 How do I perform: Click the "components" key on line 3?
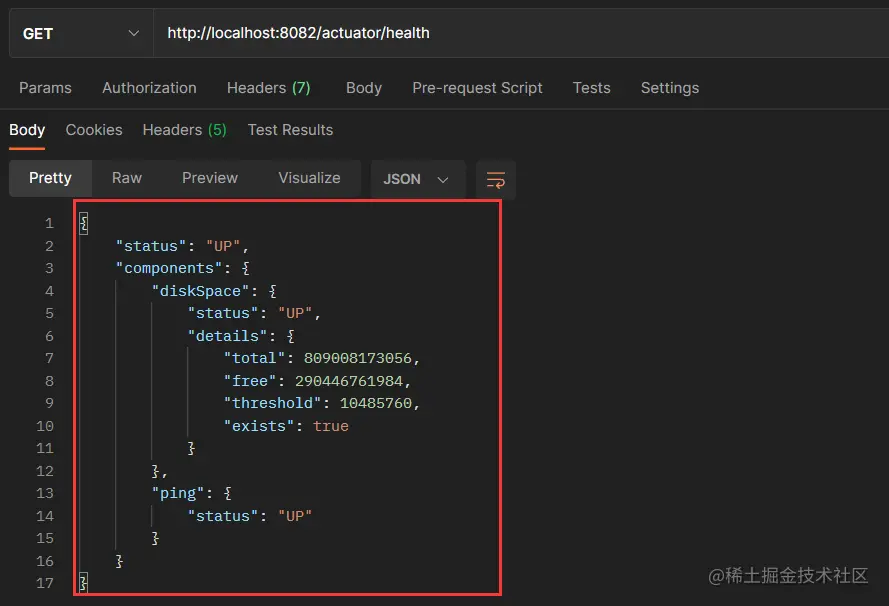(169, 268)
